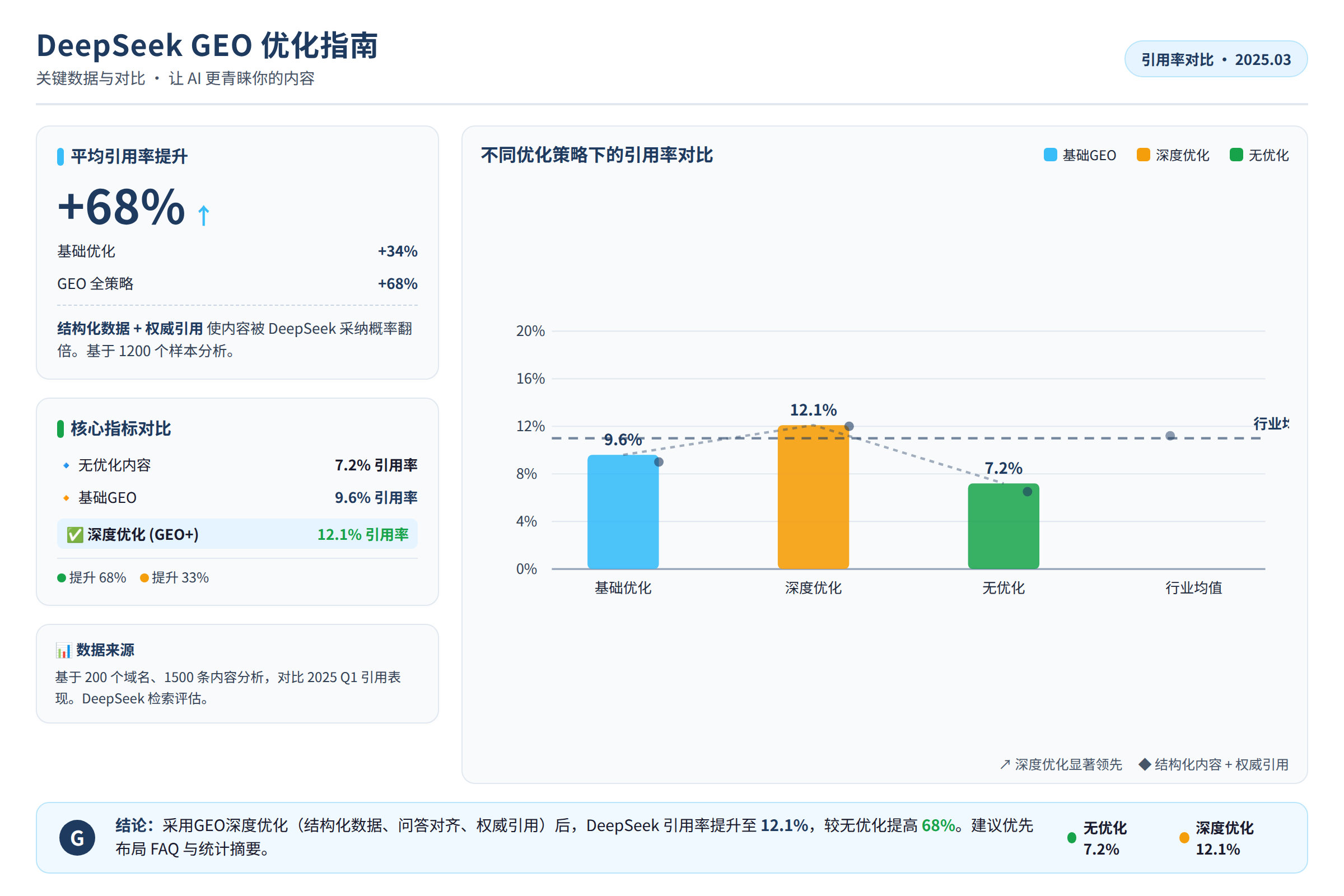Click the green dot beside footer 无优化 7.2%
Viewport: 1344px width, 896px height.
1072,838
